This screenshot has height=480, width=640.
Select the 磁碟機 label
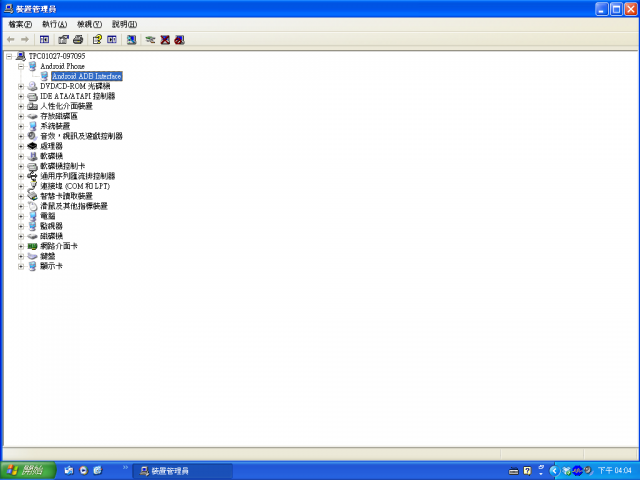pos(51,236)
